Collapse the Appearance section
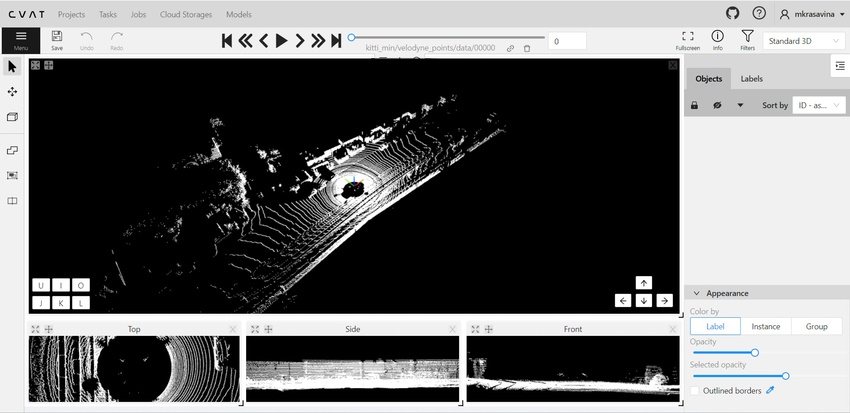850x413 pixels. (x=697, y=293)
